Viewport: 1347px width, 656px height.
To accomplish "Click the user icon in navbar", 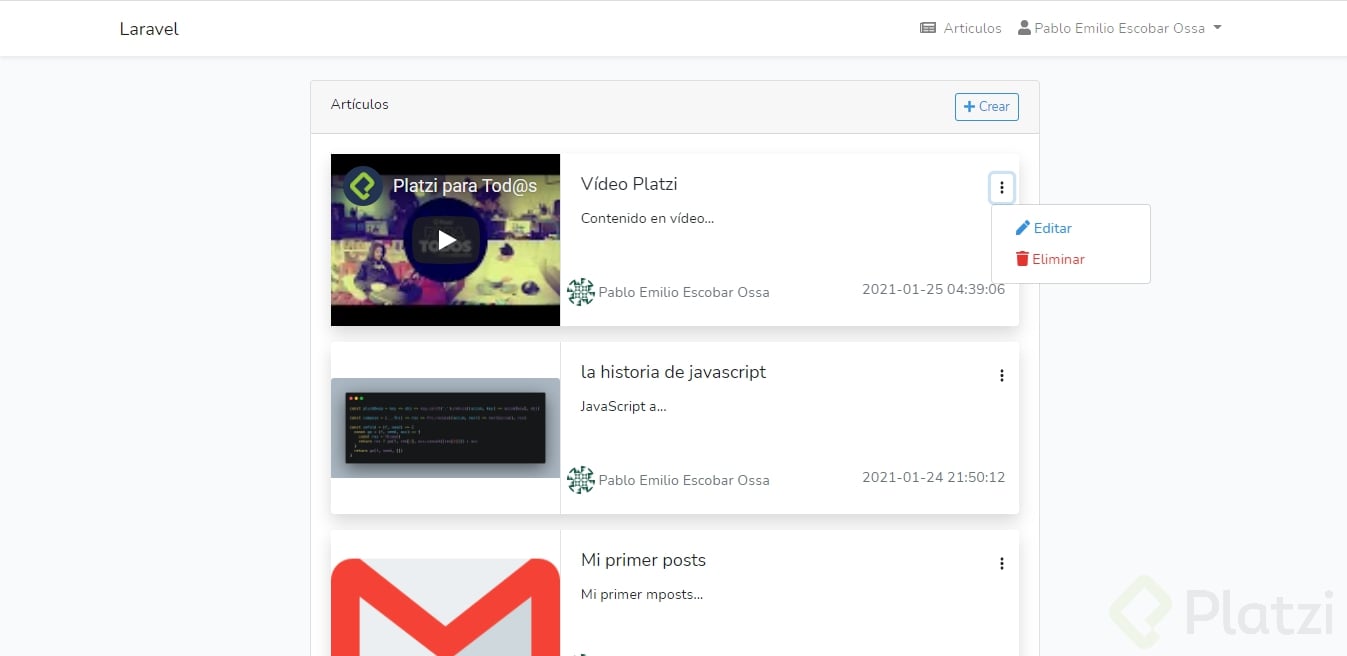I will (x=1024, y=28).
